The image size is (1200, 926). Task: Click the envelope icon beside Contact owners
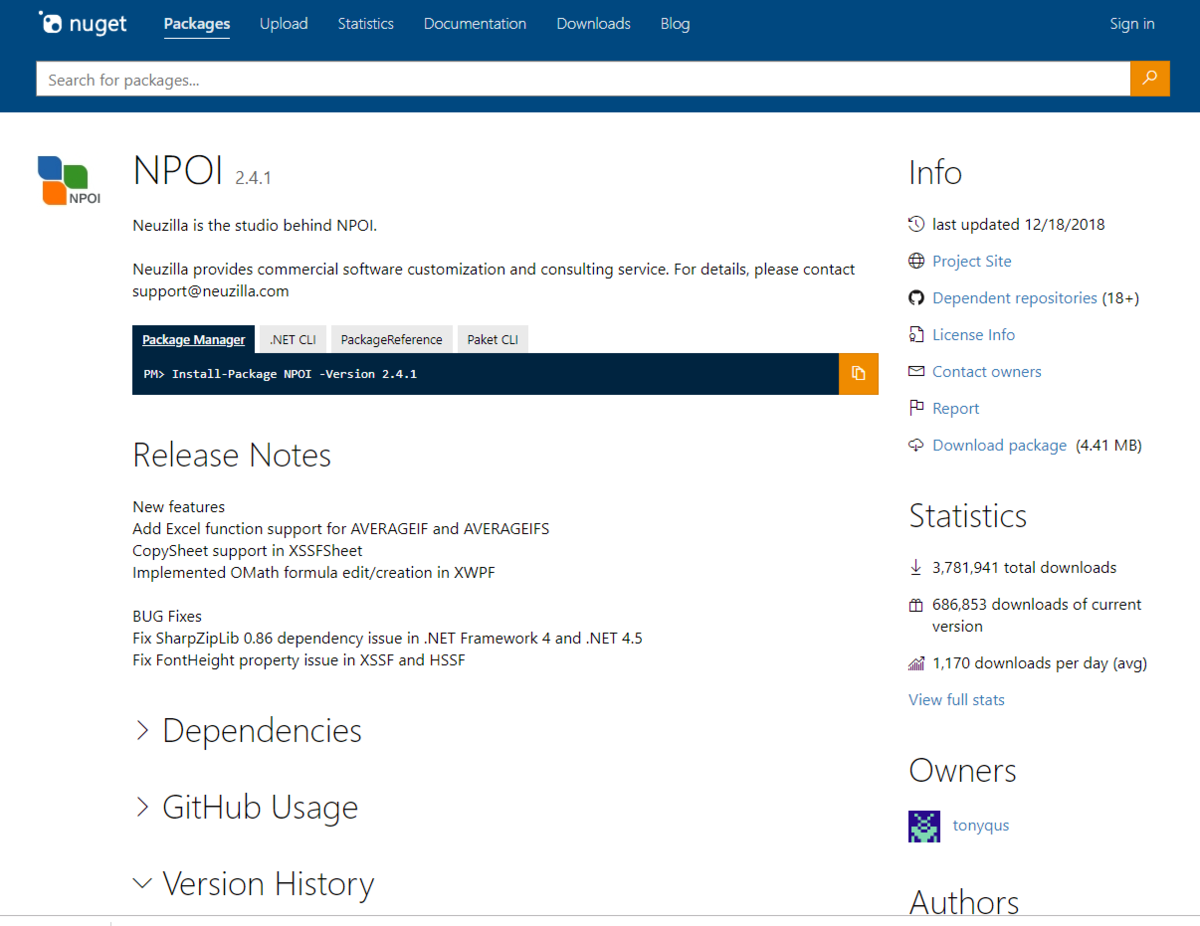point(916,371)
